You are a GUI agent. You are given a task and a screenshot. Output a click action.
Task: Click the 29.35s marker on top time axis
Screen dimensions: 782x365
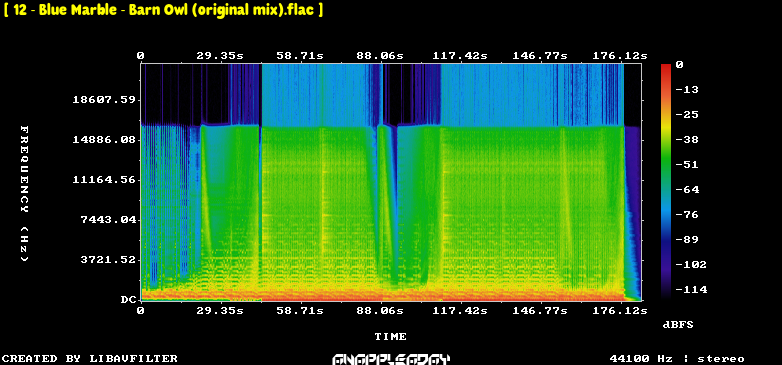[x=220, y=56]
